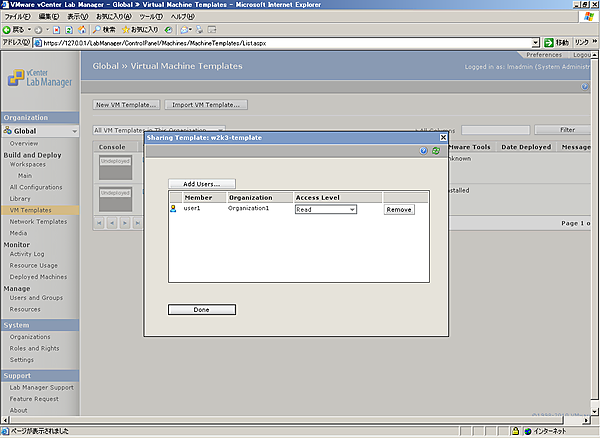Click the page help icon at top right
Screen dimensions: 600x438
click(585, 87)
